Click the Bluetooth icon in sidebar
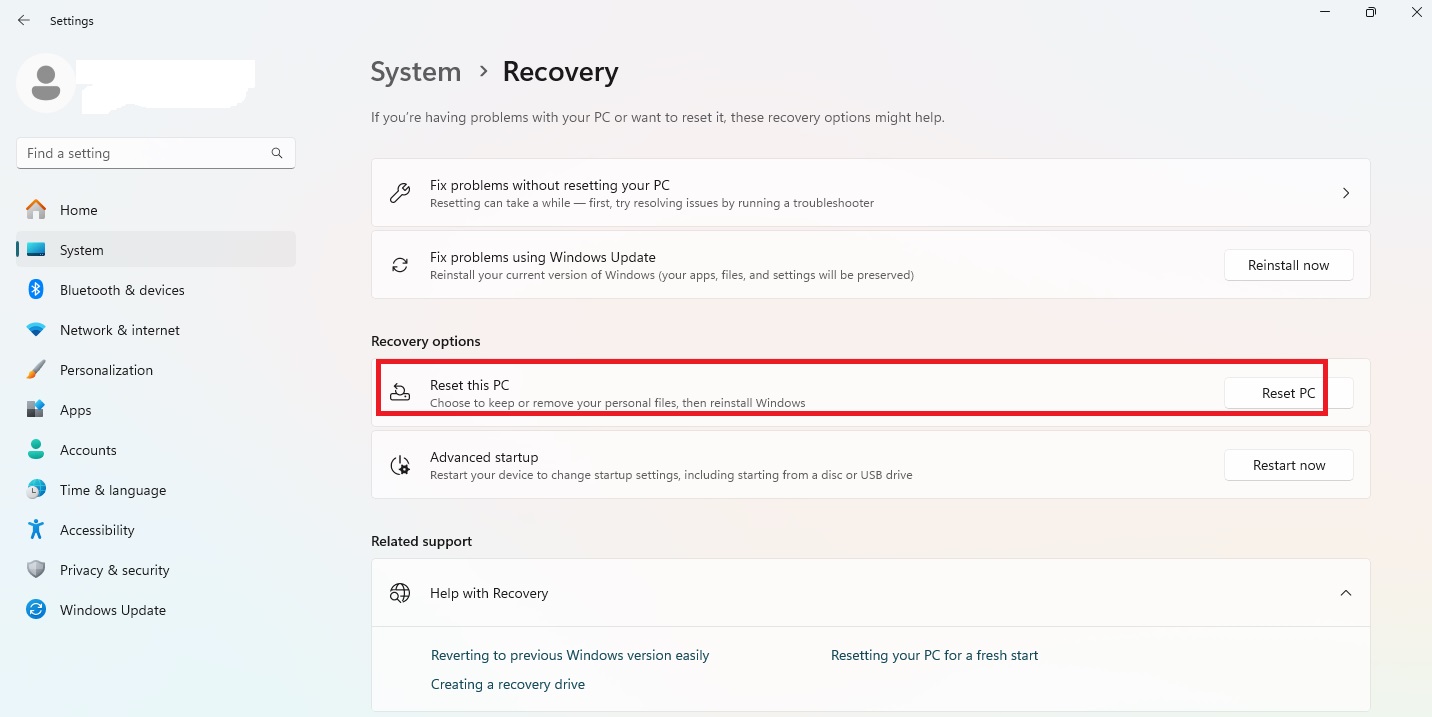This screenshot has height=717, width=1432. pos(36,290)
